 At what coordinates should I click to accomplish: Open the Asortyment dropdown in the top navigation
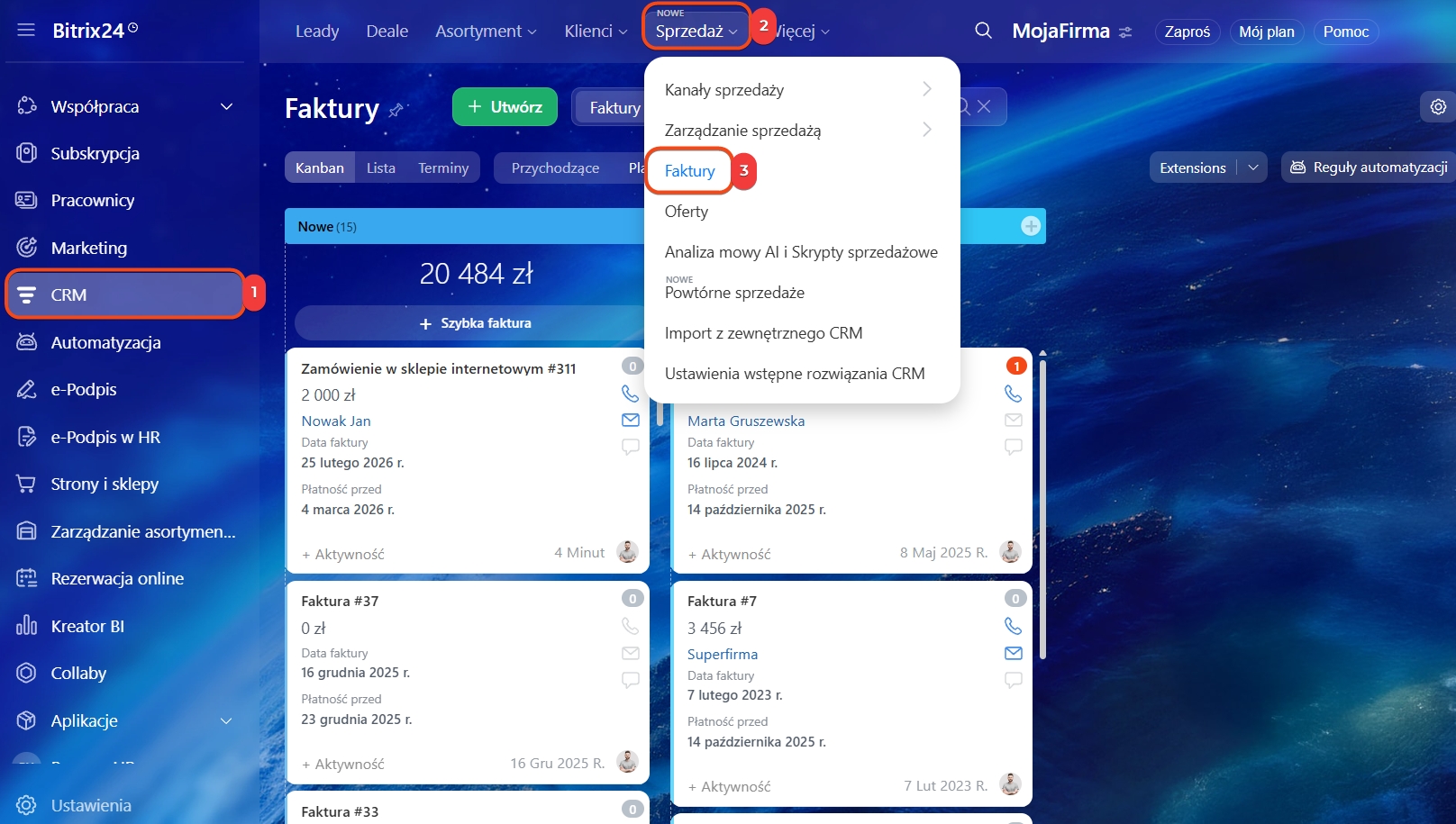[486, 32]
